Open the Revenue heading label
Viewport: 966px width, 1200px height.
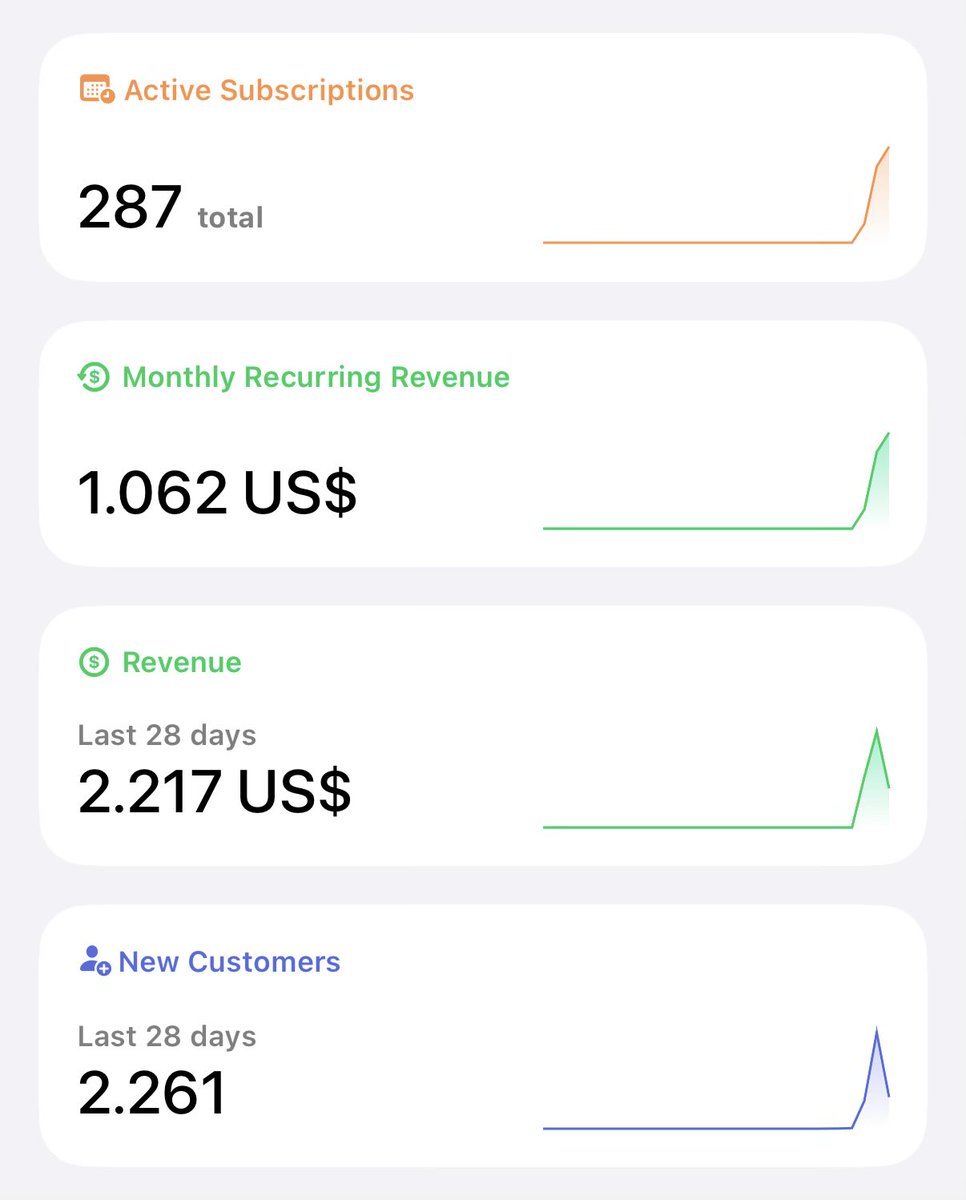point(182,662)
